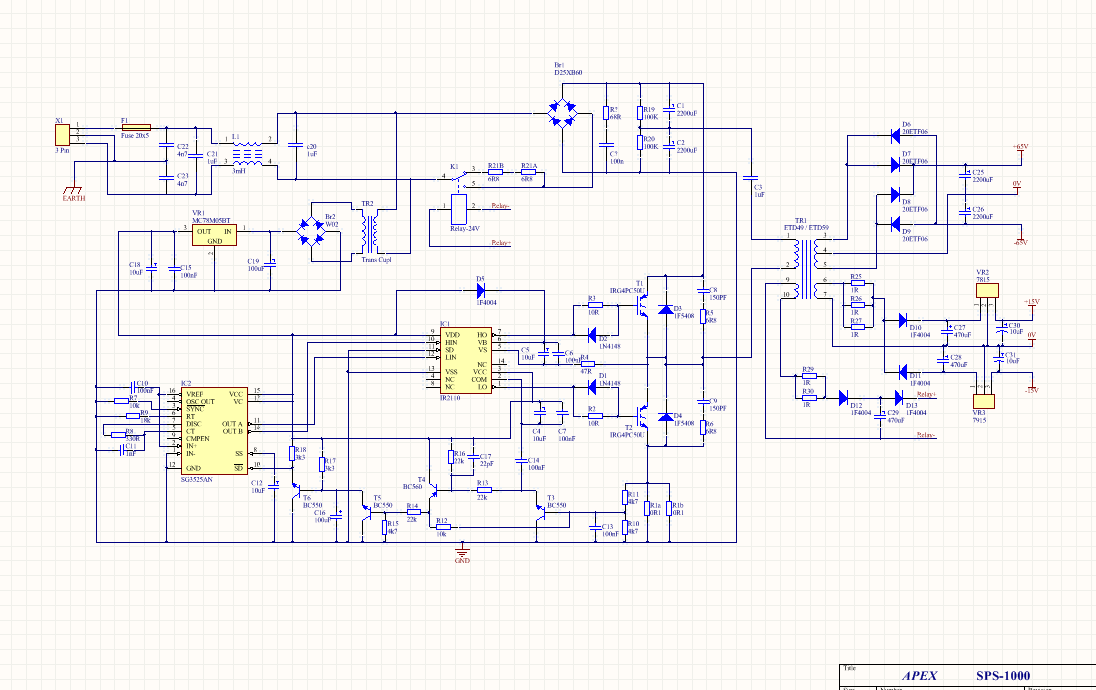Select the D11 1F4004 diode
The width and height of the screenshot is (1096, 690).
pos(903,371)
